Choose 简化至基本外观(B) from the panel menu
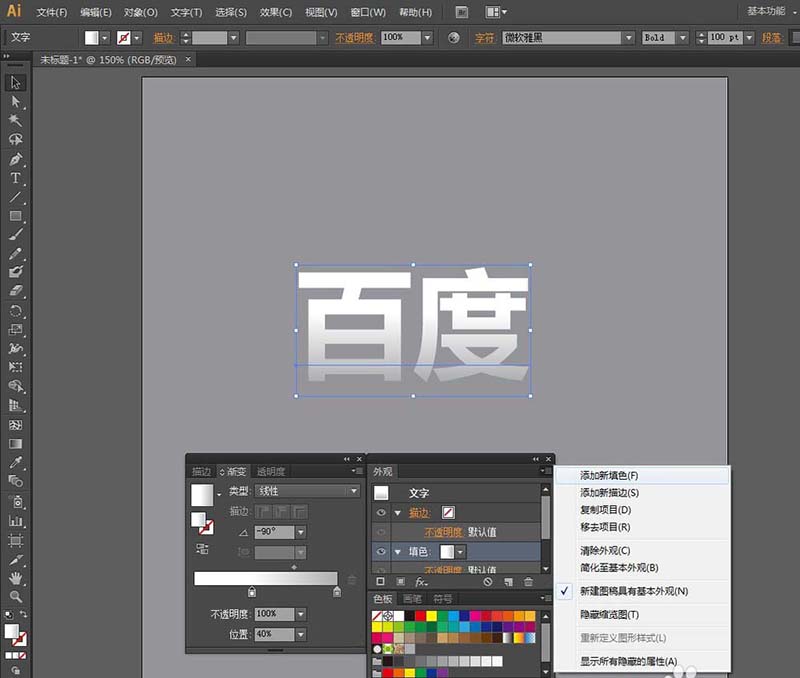800x678 pixels. click(x=619, y=568)
